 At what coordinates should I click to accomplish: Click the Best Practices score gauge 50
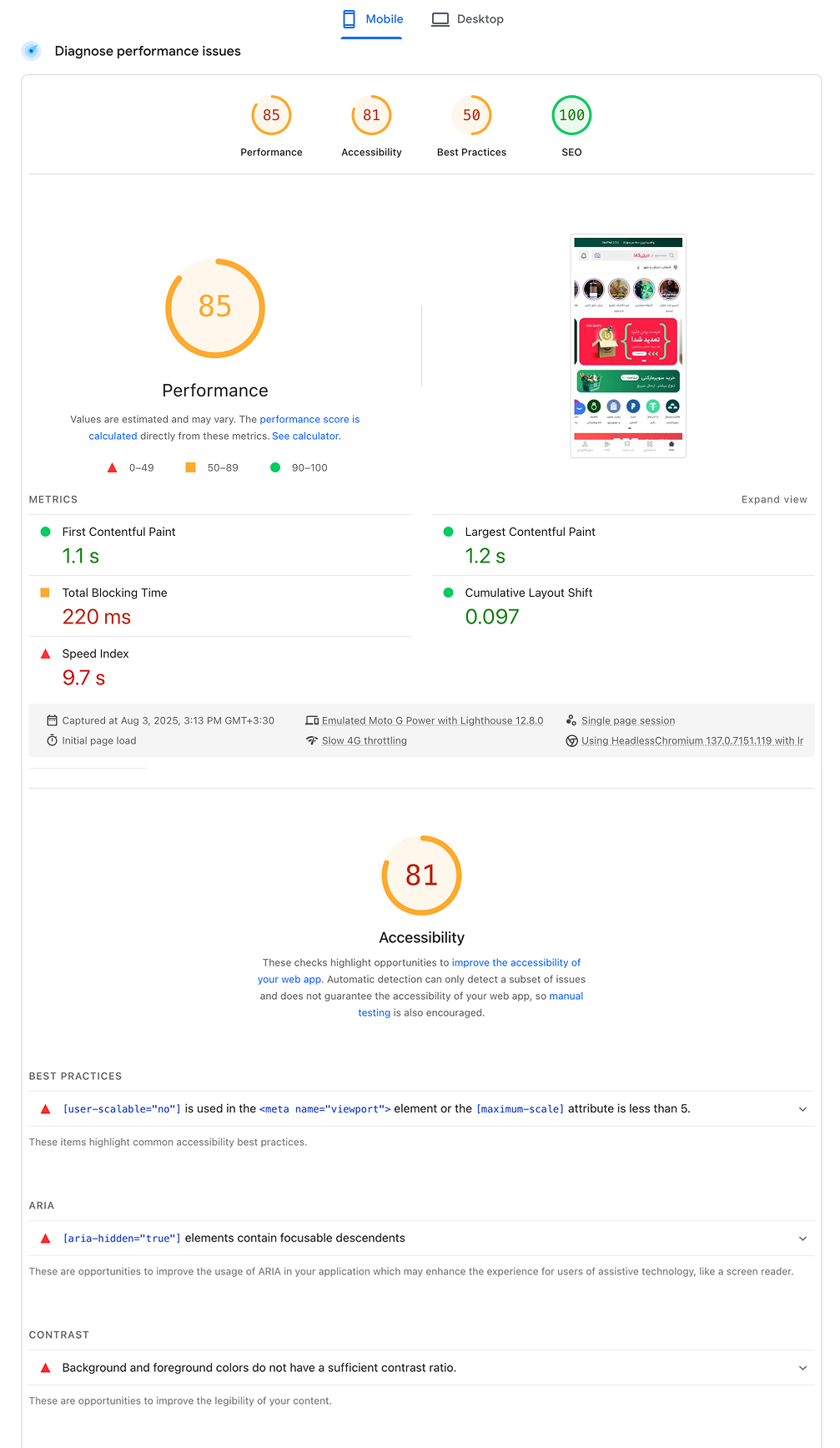tap(471, 116)
